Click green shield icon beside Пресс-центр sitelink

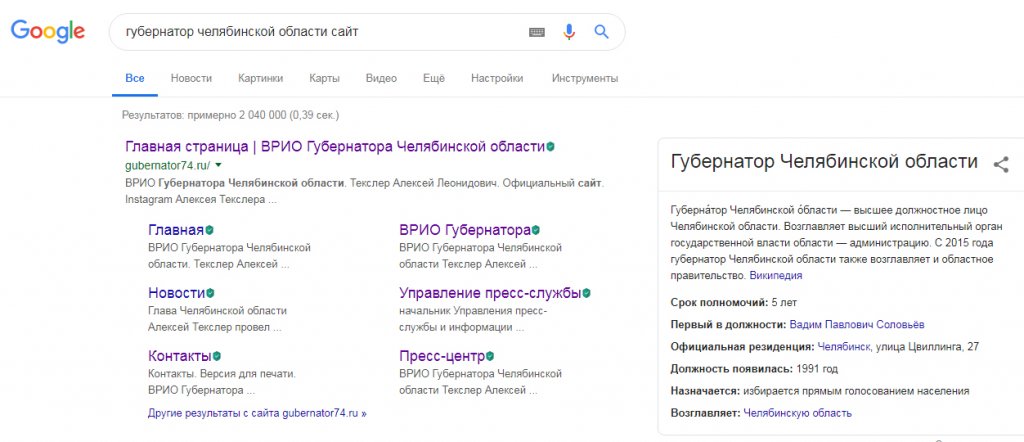[491, 356]
